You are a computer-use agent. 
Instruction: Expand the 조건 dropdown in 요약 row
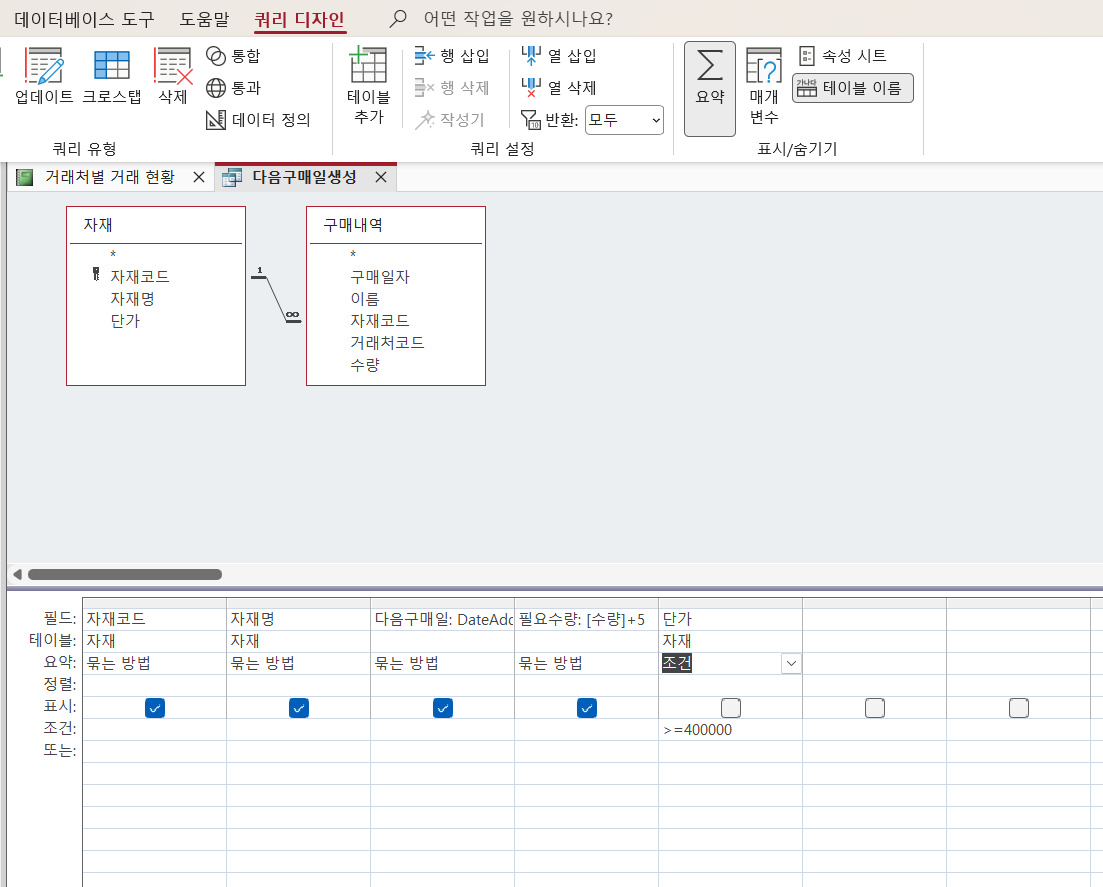791,663
